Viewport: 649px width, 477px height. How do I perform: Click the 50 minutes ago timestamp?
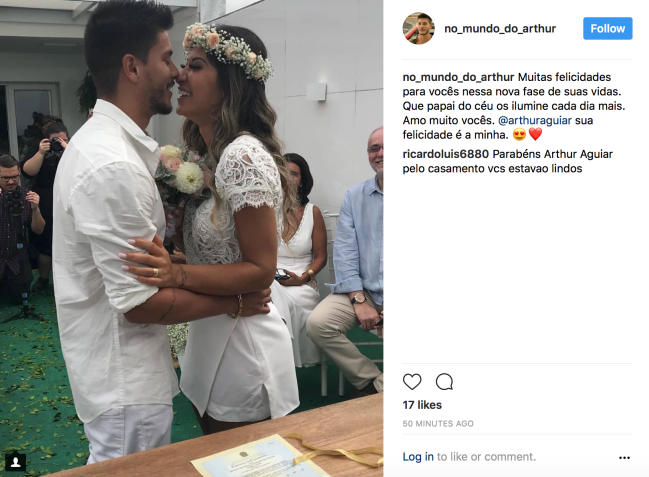pos(438,424)
